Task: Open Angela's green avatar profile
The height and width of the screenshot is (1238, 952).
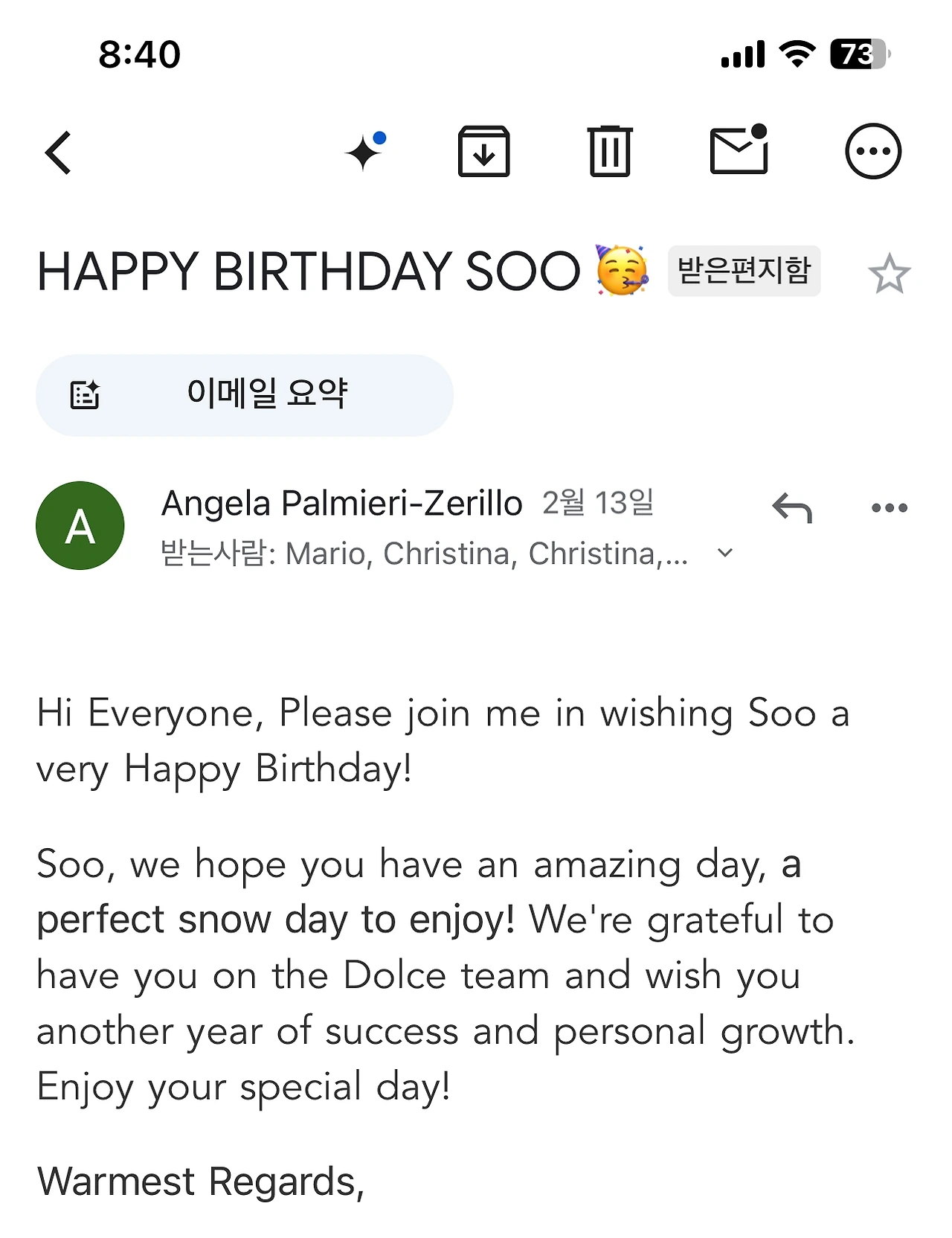Action: click(x=80, y=526)
